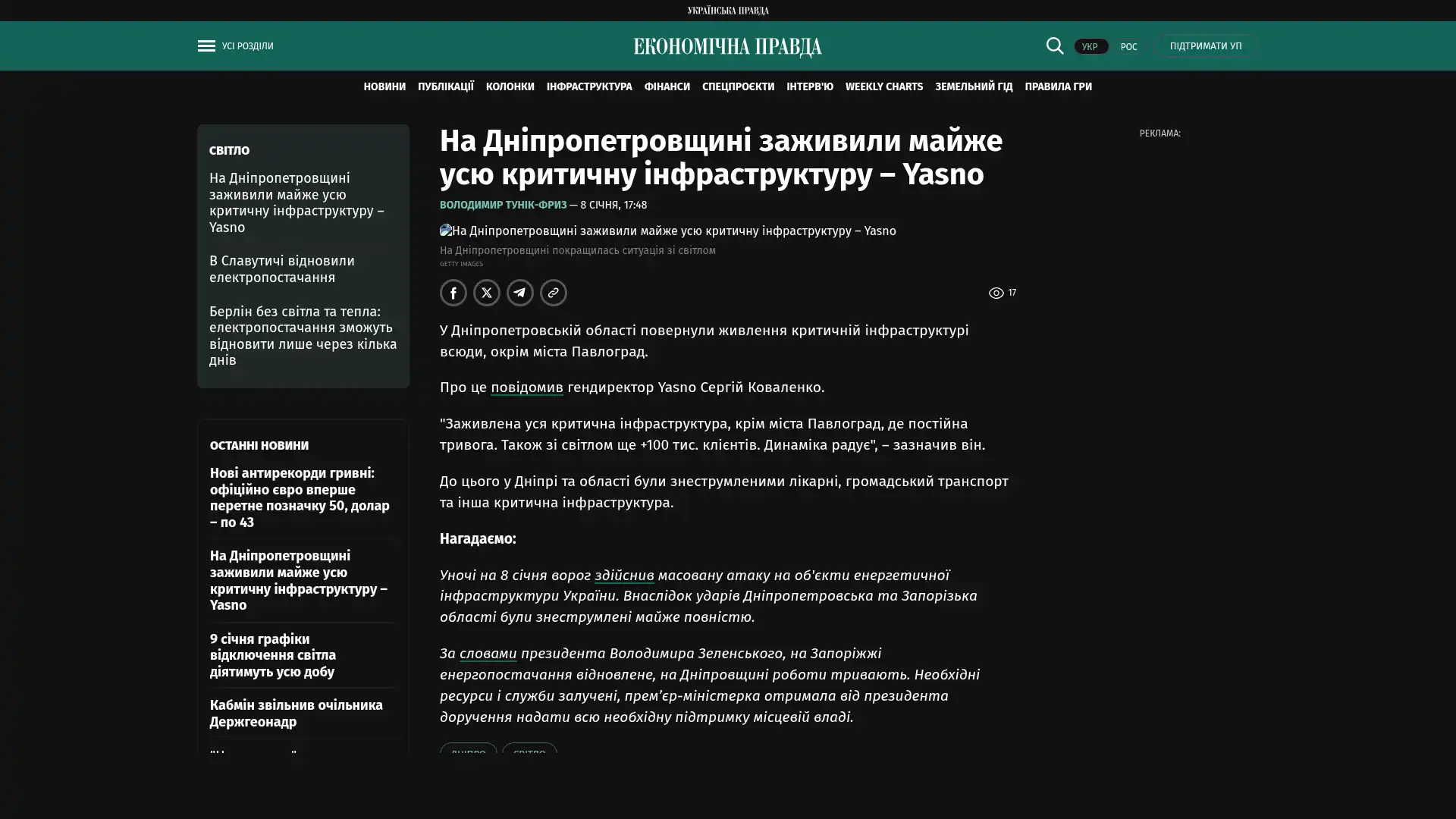
Task: Open the Новини menu section
Action: point(384,87)
